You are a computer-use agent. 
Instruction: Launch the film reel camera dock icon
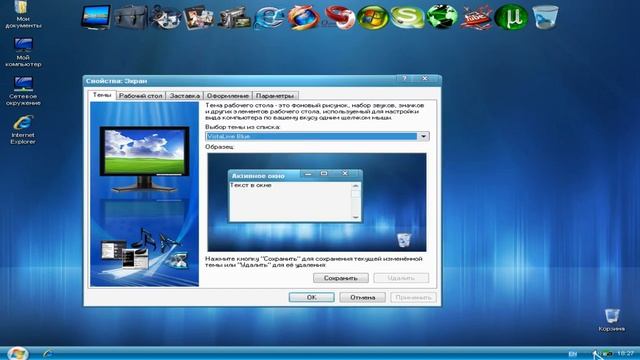(165, 17)
